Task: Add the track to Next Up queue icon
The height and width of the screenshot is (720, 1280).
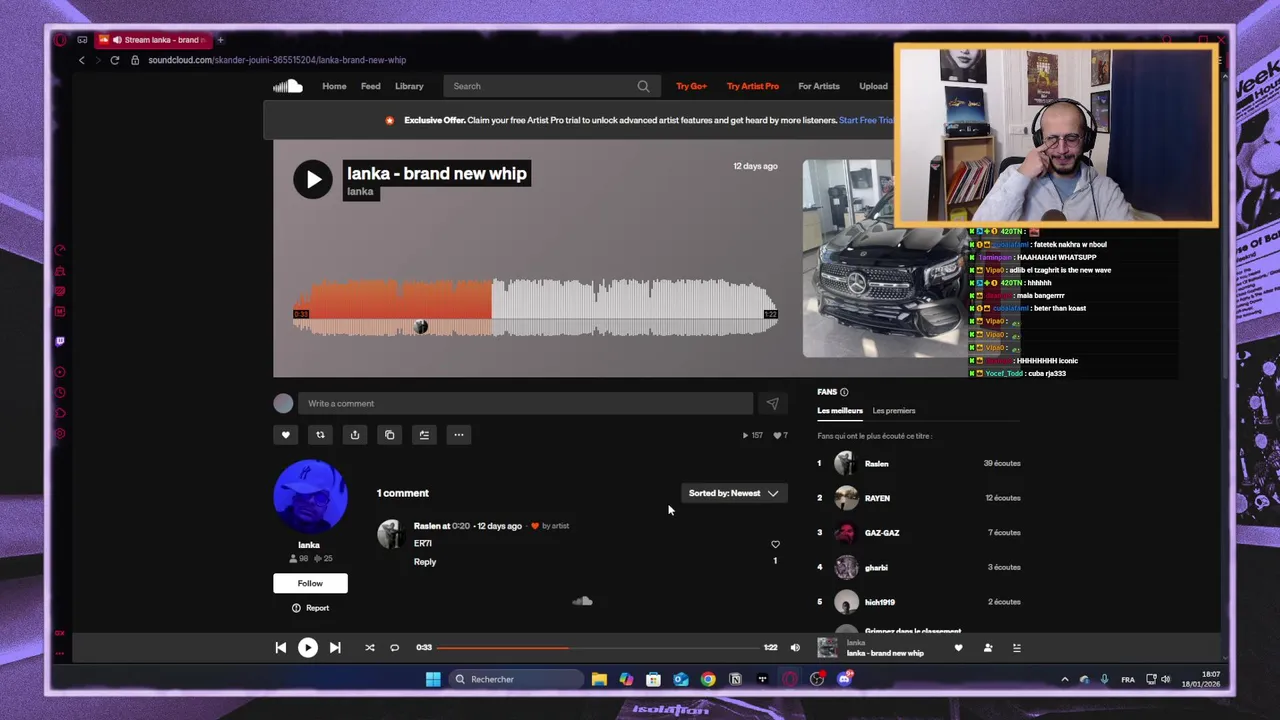Action: (x=424, y=435)
